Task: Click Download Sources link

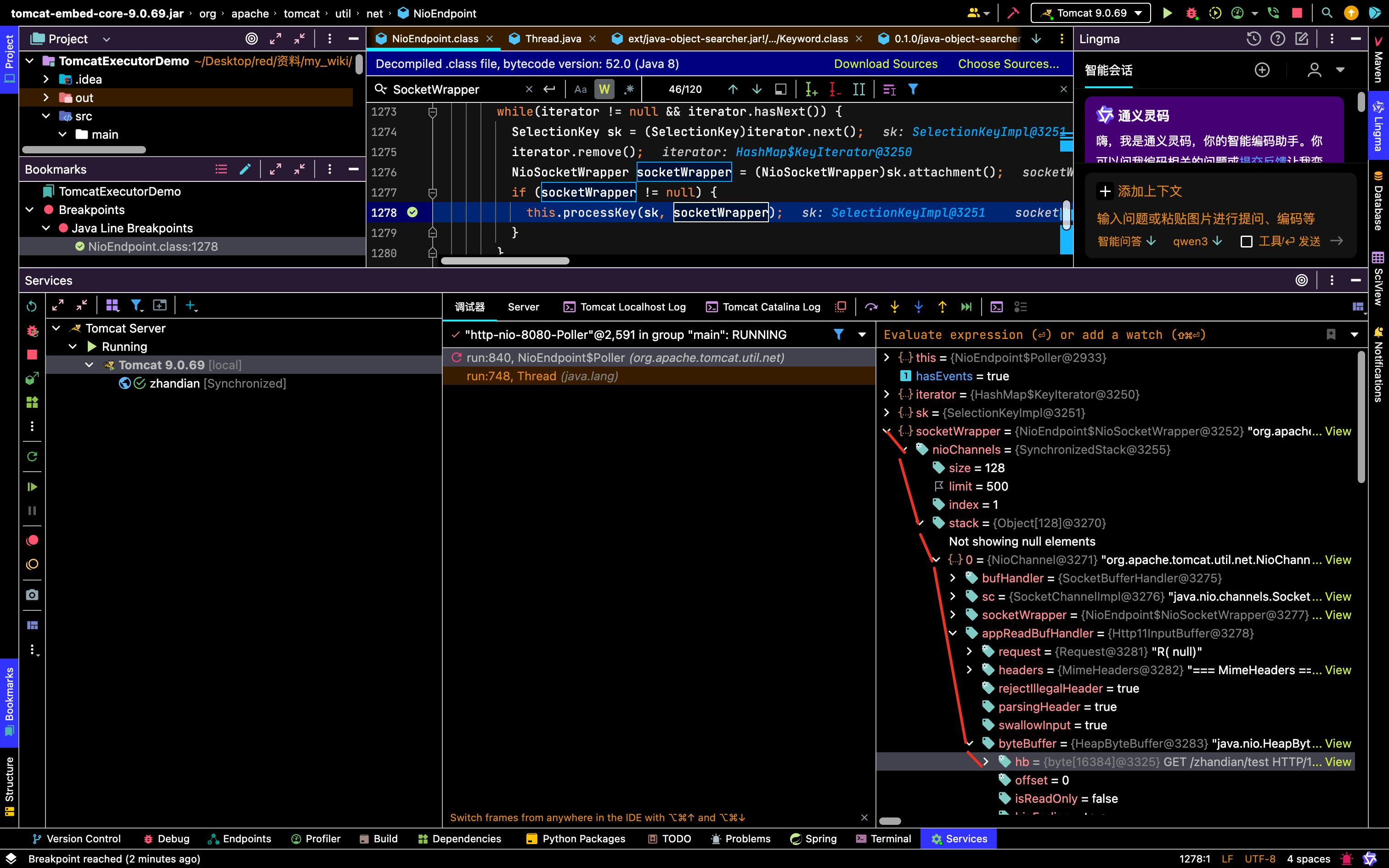Action: pos(885,64)
